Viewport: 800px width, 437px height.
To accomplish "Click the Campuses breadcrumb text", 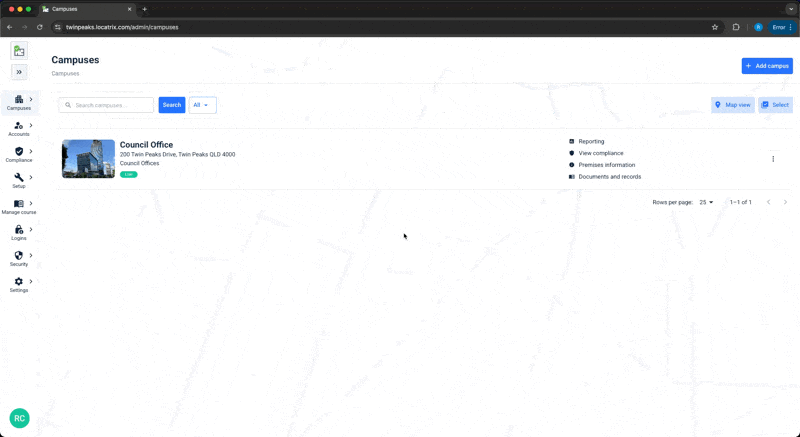I will point(65,73).
